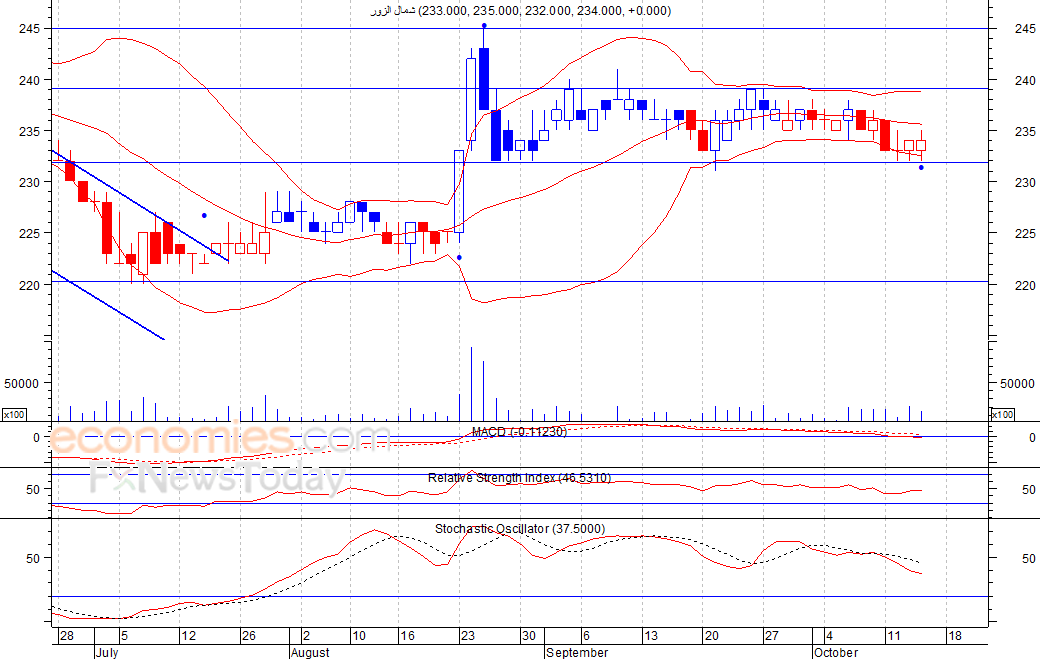Select the MACD indicator label
The width and height of the screenshot is (1040, 659).
(519, 432)
